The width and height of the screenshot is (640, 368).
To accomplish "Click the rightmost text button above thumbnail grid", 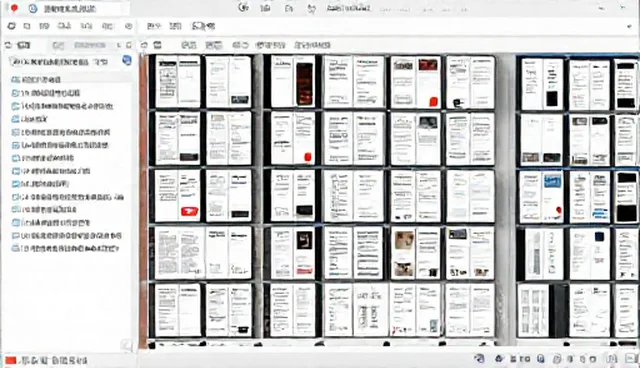I will (313, 45).
